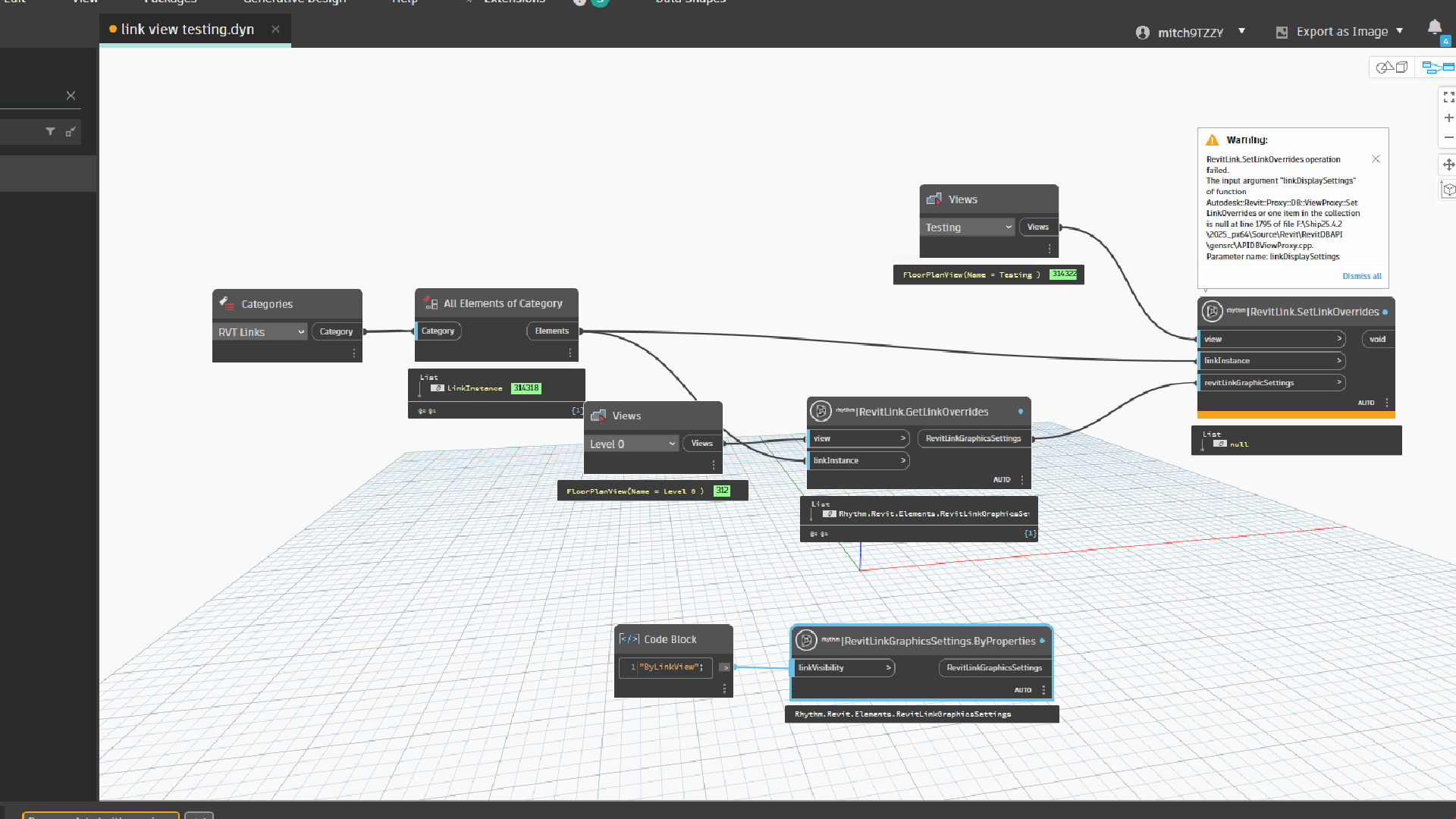The width and height of the screenshot is (1456, 819).
Task: Click the code block text input field
Action: point(670,667)
